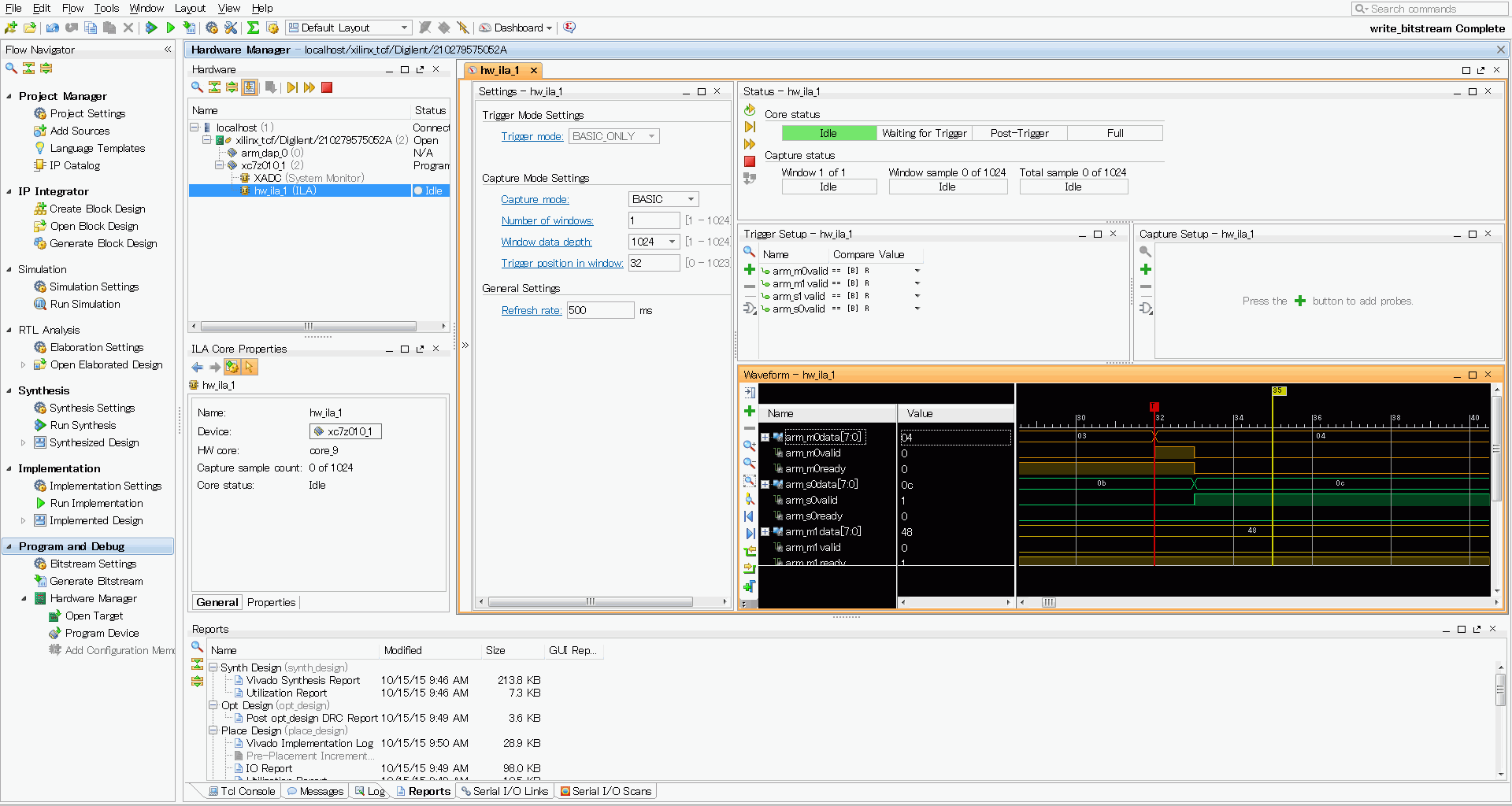Collapse Program and Debug section
The height and width of the screenshot is (806, 1512).
coord(9,546)
